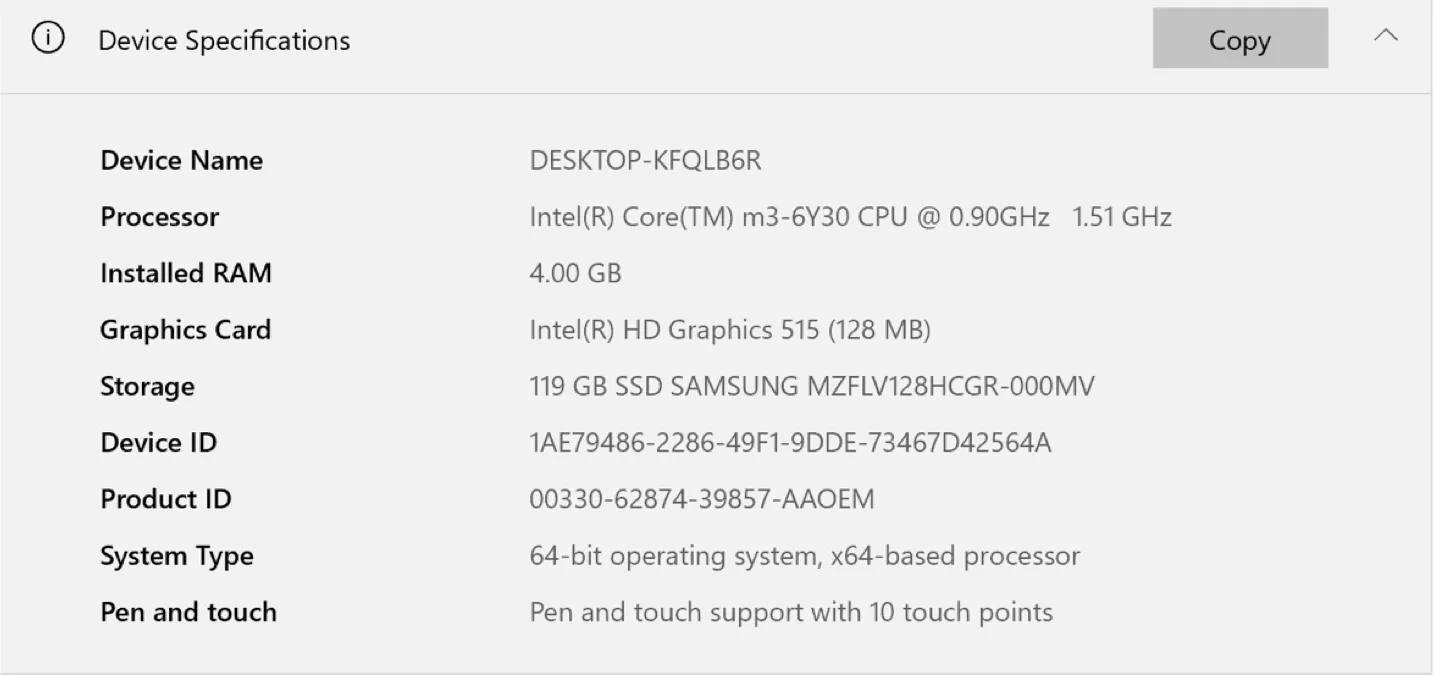Click the Graphics Card row label
1440x675 pixels.
point(185,329)
